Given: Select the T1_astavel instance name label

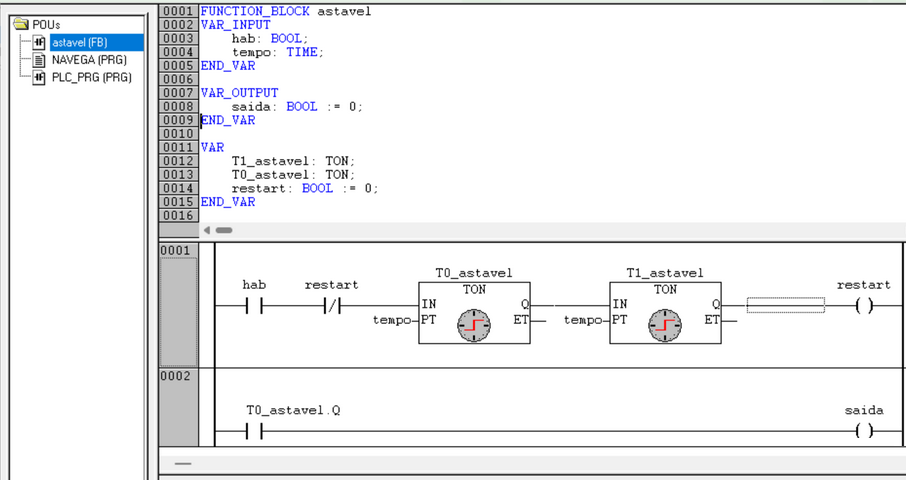Looking at the screenshot, I should coord(665,273).
